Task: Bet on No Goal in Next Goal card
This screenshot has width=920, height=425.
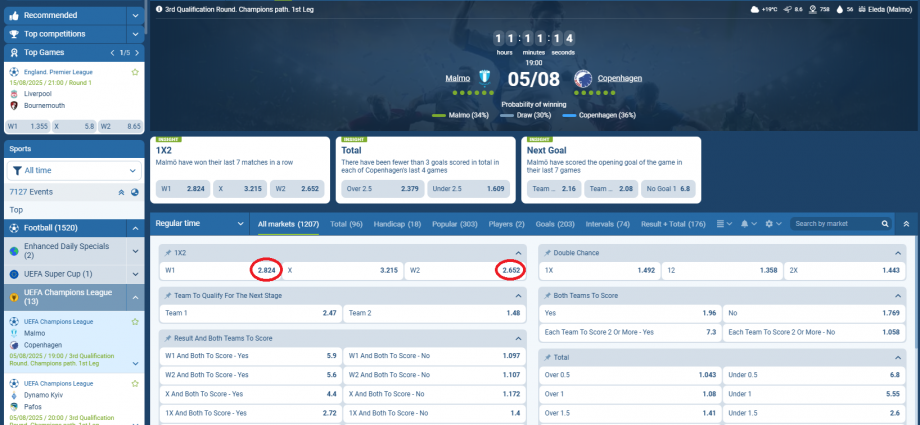Action: [x=669, y=189]
